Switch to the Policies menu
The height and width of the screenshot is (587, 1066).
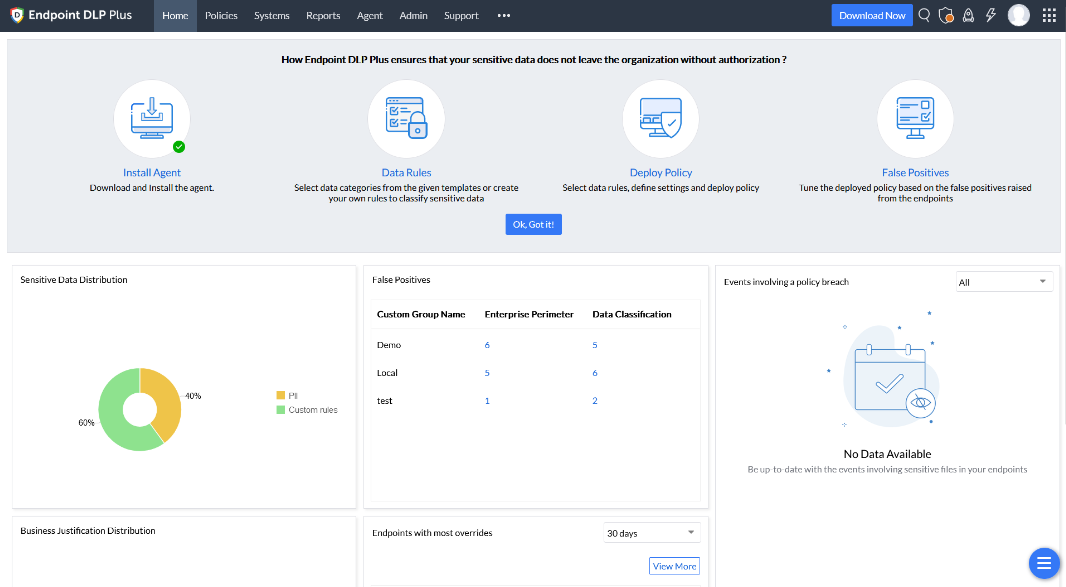coord(221,15)
